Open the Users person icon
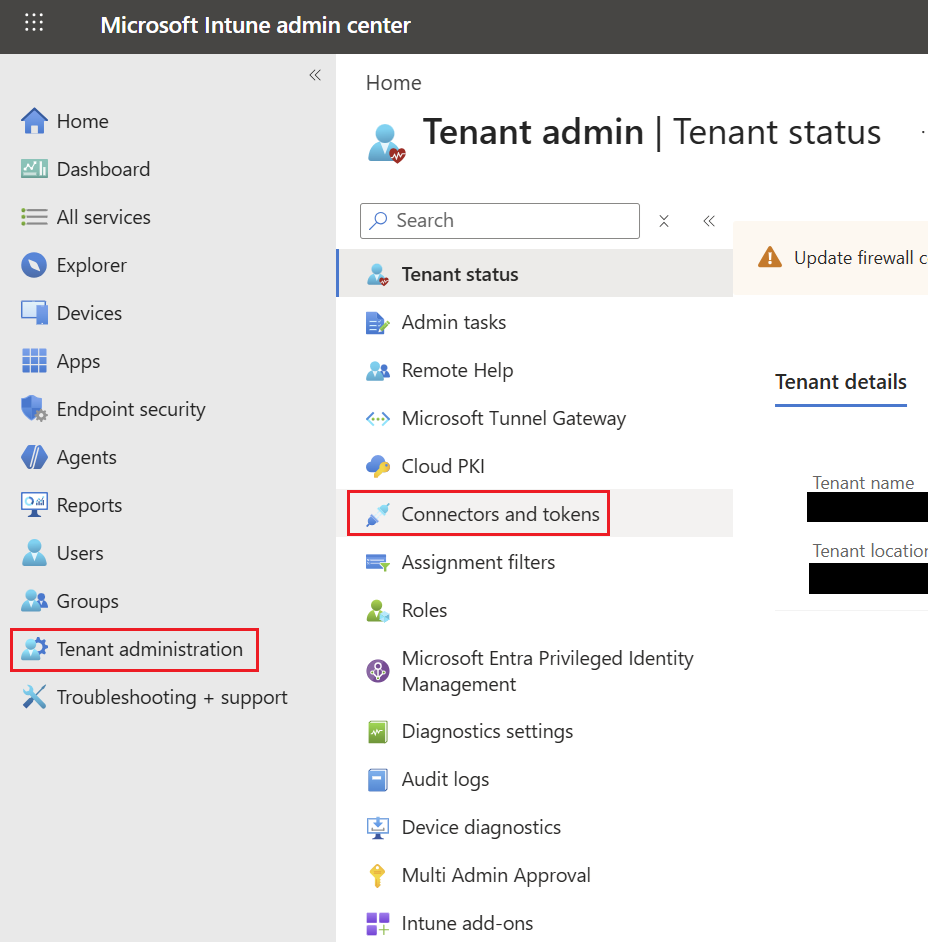The height and width of the screenshot is (942, 928). coord(34,553)
